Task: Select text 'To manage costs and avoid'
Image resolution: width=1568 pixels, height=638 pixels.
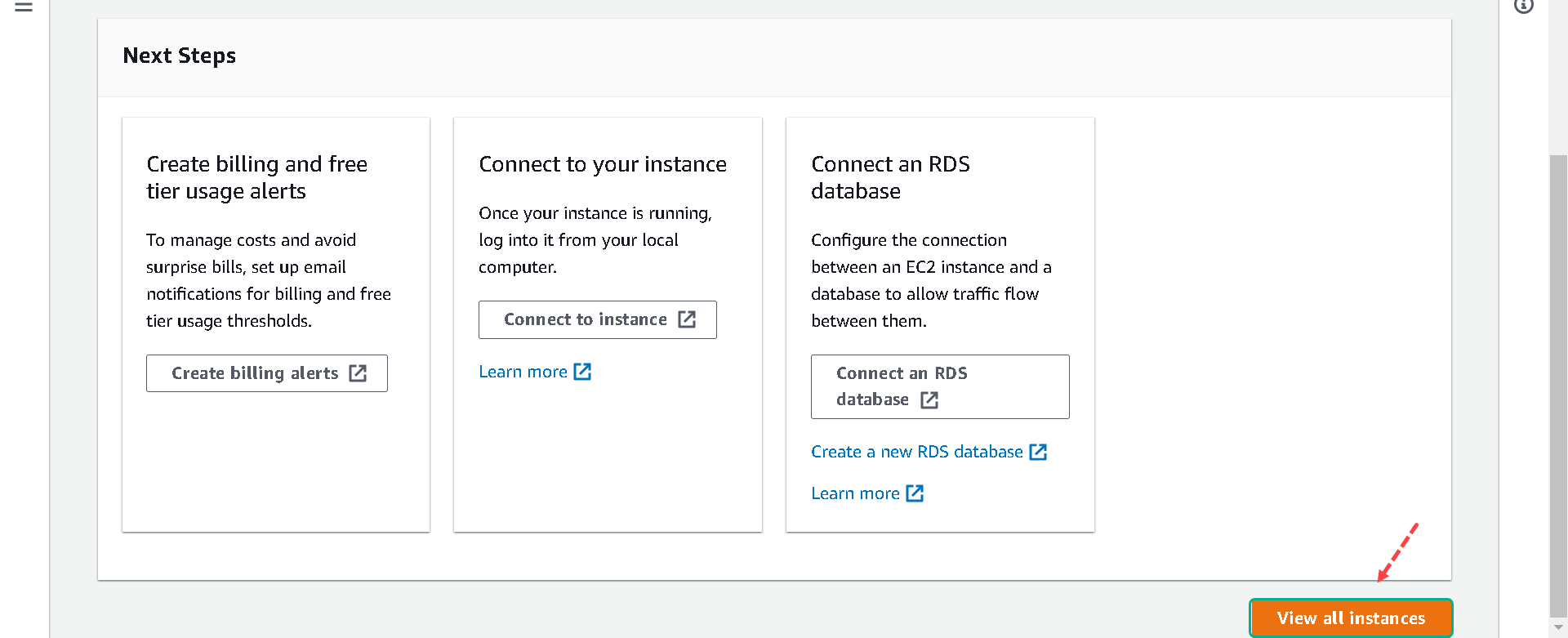Action: click(251, 240)
